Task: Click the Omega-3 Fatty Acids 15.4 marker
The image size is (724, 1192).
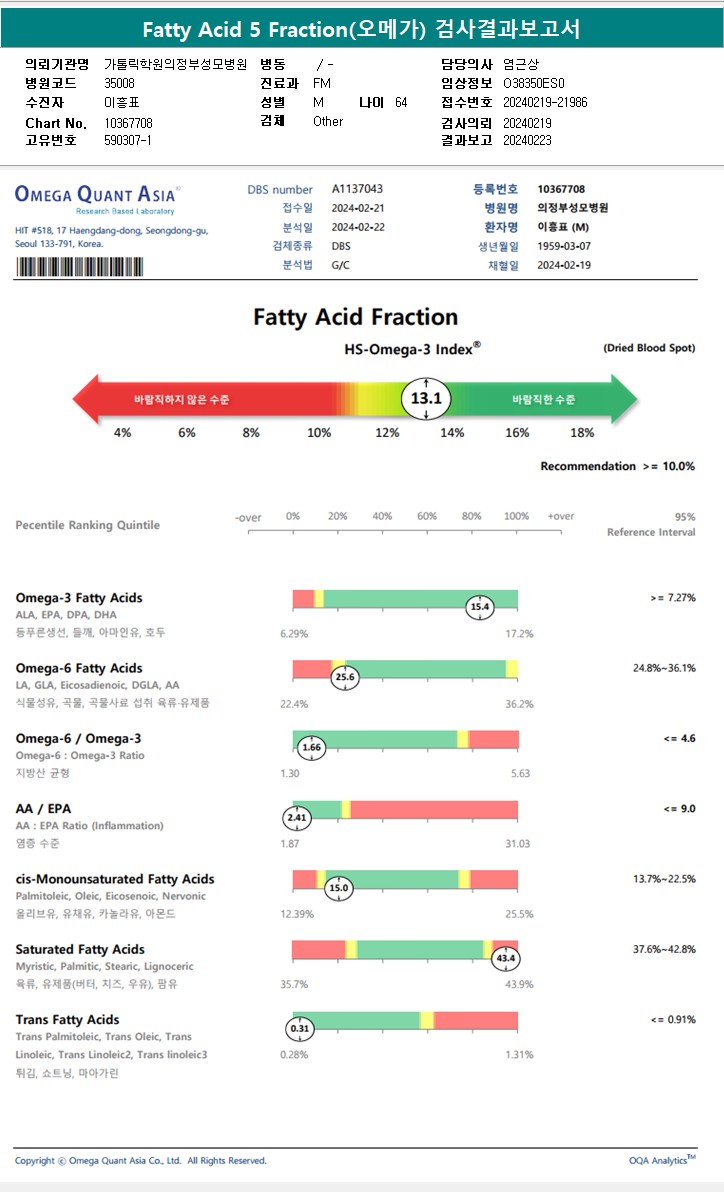Action: [480, 607]
